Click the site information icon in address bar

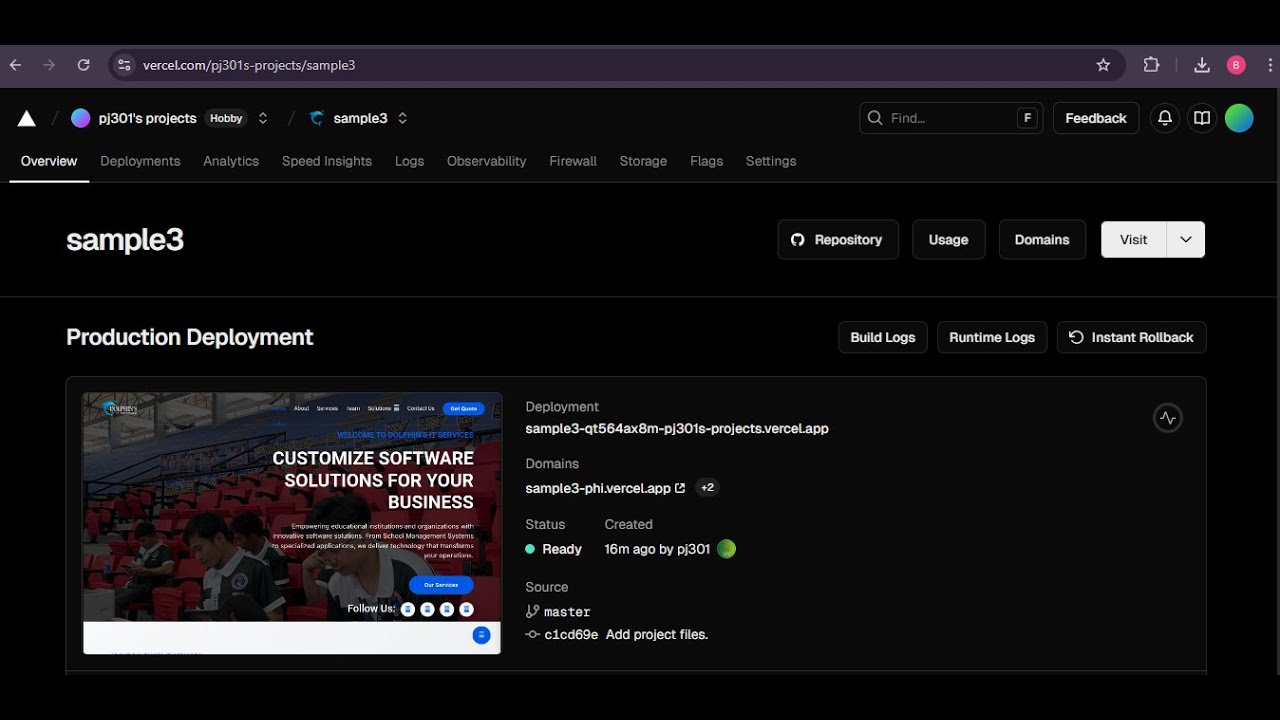[123, 65]
